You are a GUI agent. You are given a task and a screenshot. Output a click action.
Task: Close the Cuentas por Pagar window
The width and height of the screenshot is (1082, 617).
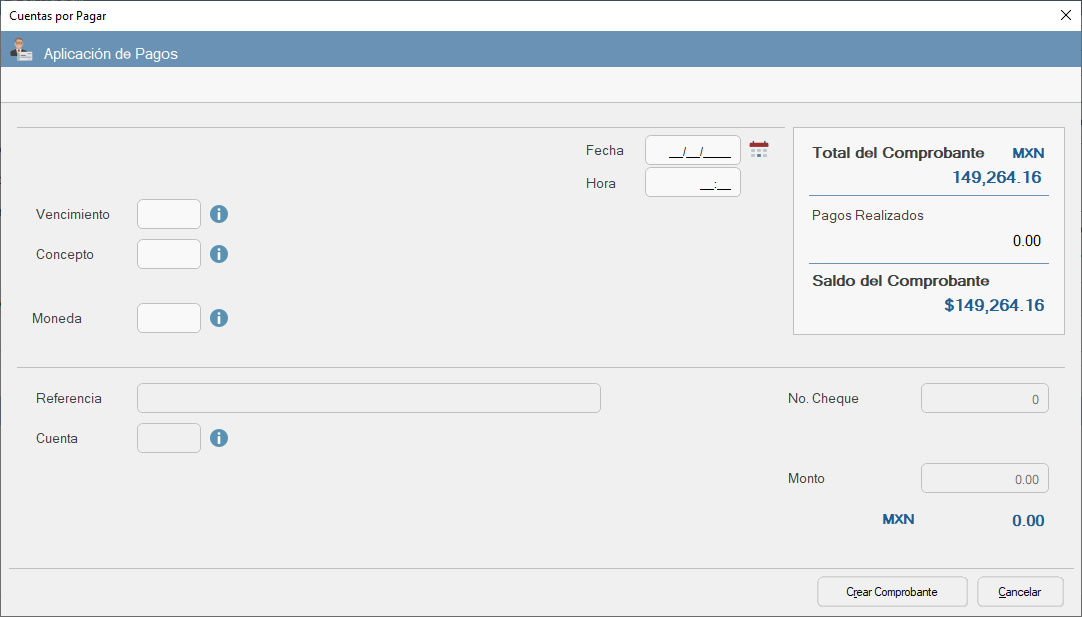(x=1066, y=15)
